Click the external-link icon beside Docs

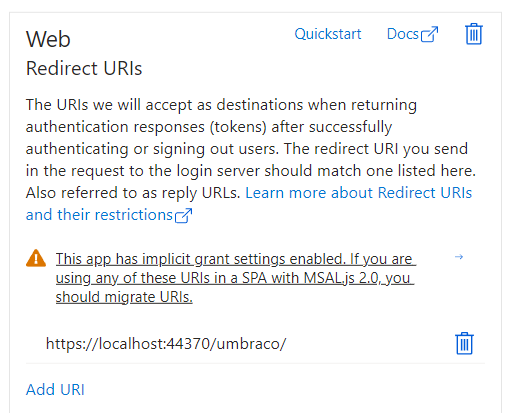tap(429, 34)
